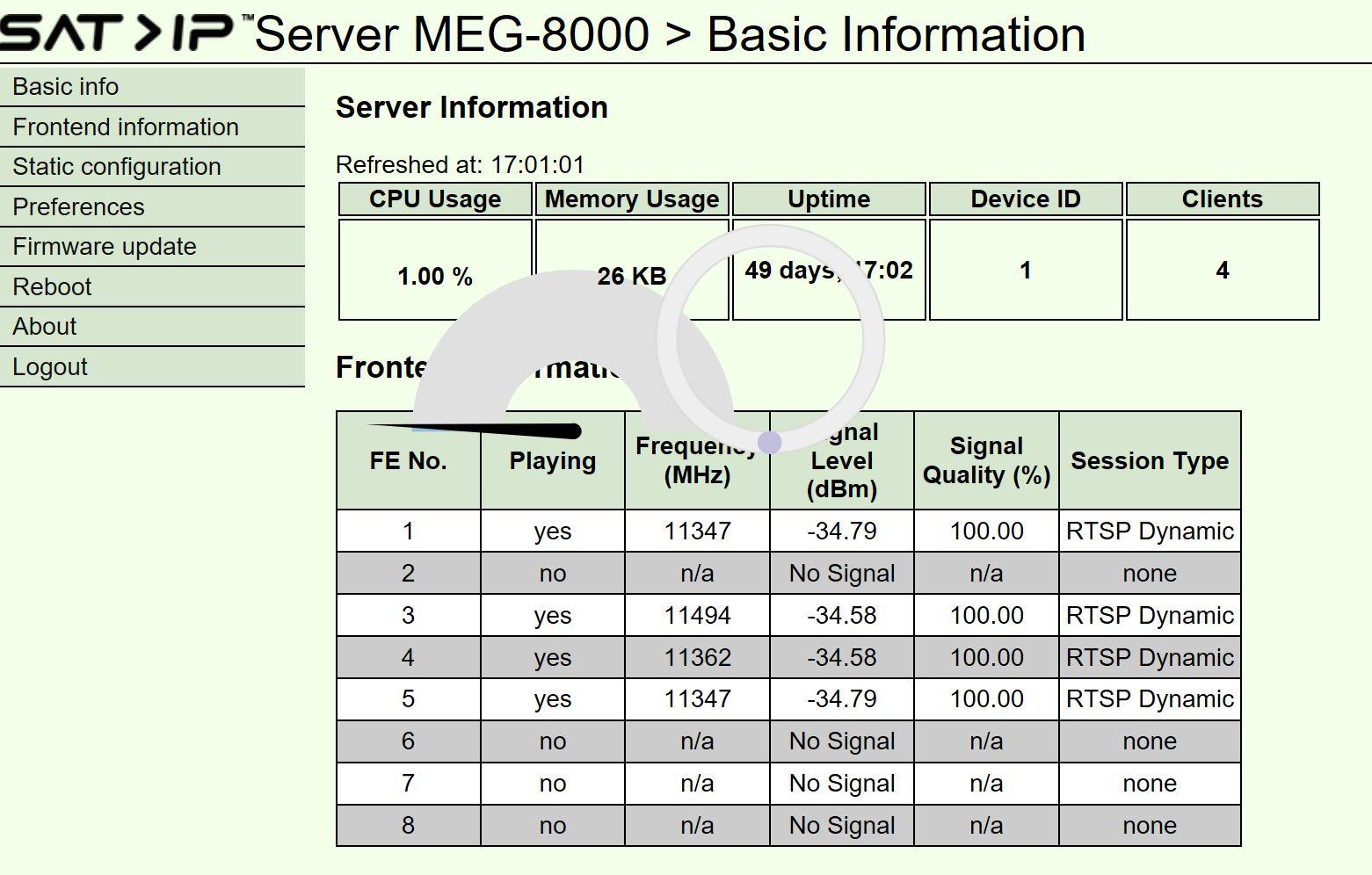Go to Static configuration
The width and height of the screenshot is (1372, 875).
coord(152,167)
